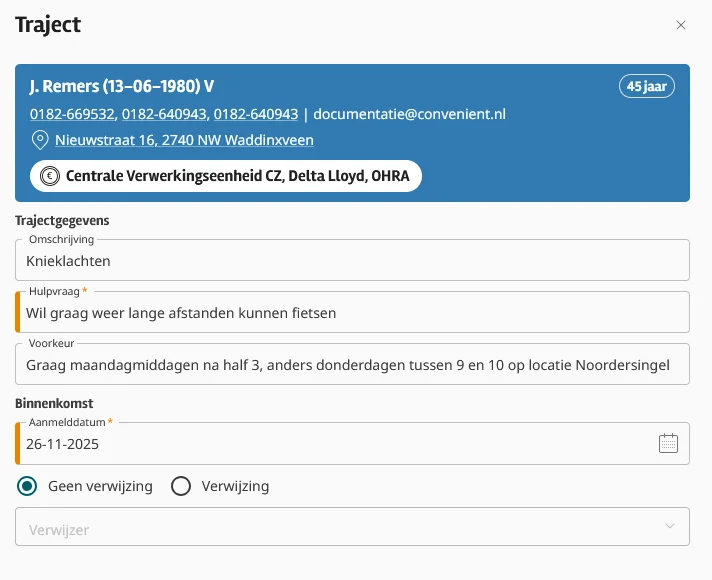Click patient name J. Remers header

coord(122,86)
